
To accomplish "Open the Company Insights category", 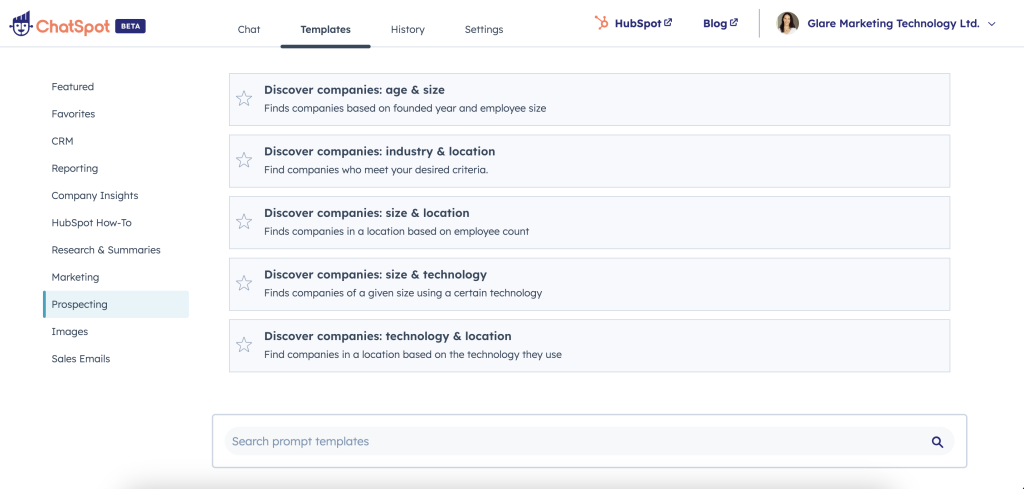I will 95,196.
